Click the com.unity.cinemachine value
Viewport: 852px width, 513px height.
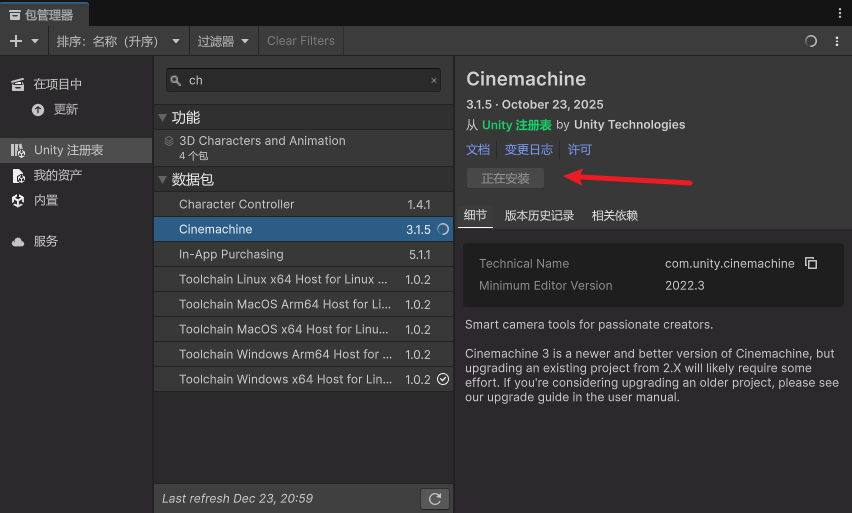(729, 264)
